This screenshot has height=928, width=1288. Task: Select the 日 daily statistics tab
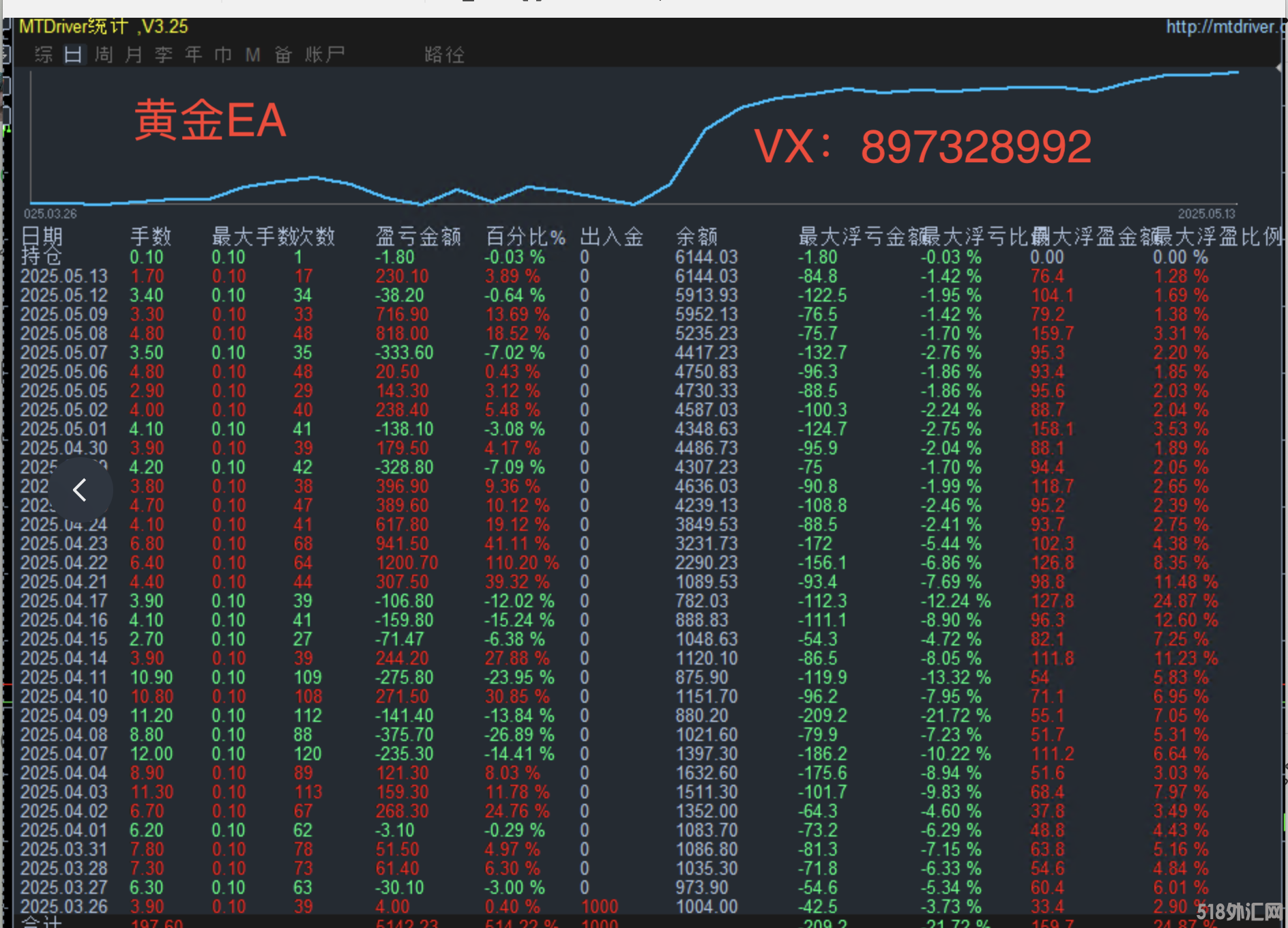(74, 55)
